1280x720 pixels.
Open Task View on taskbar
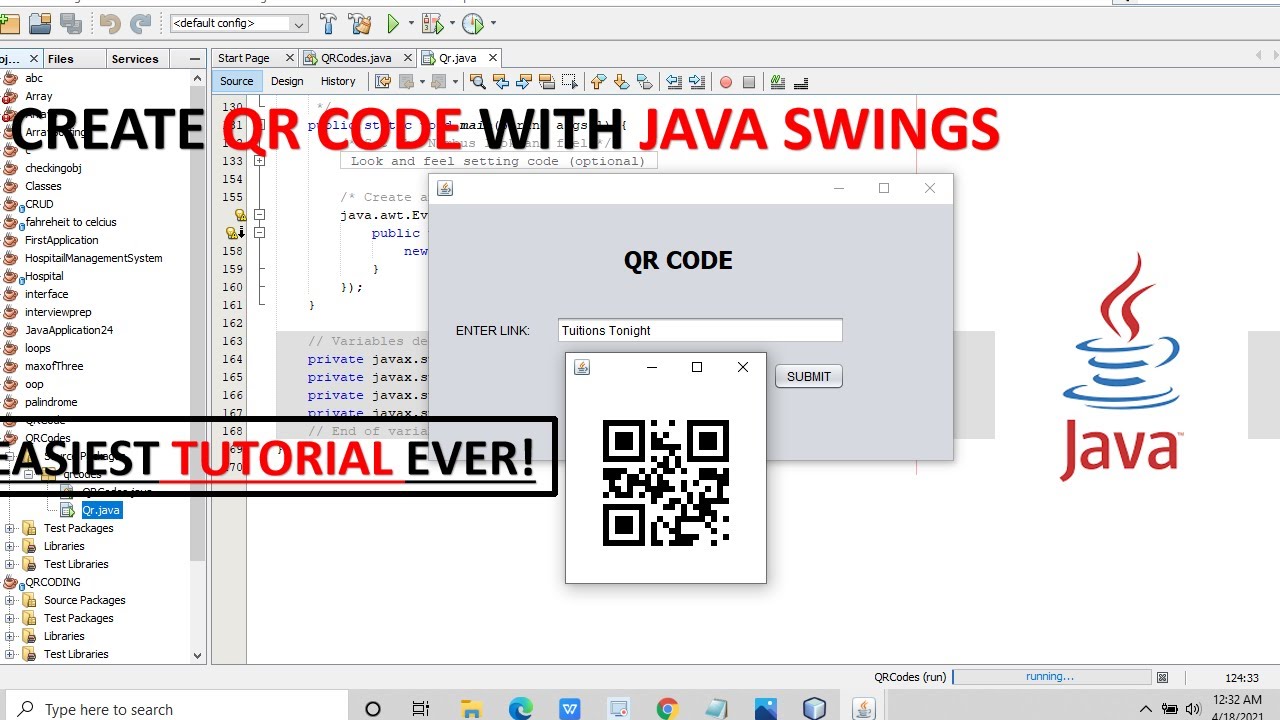pyautogui.click(x=421, y=709)
